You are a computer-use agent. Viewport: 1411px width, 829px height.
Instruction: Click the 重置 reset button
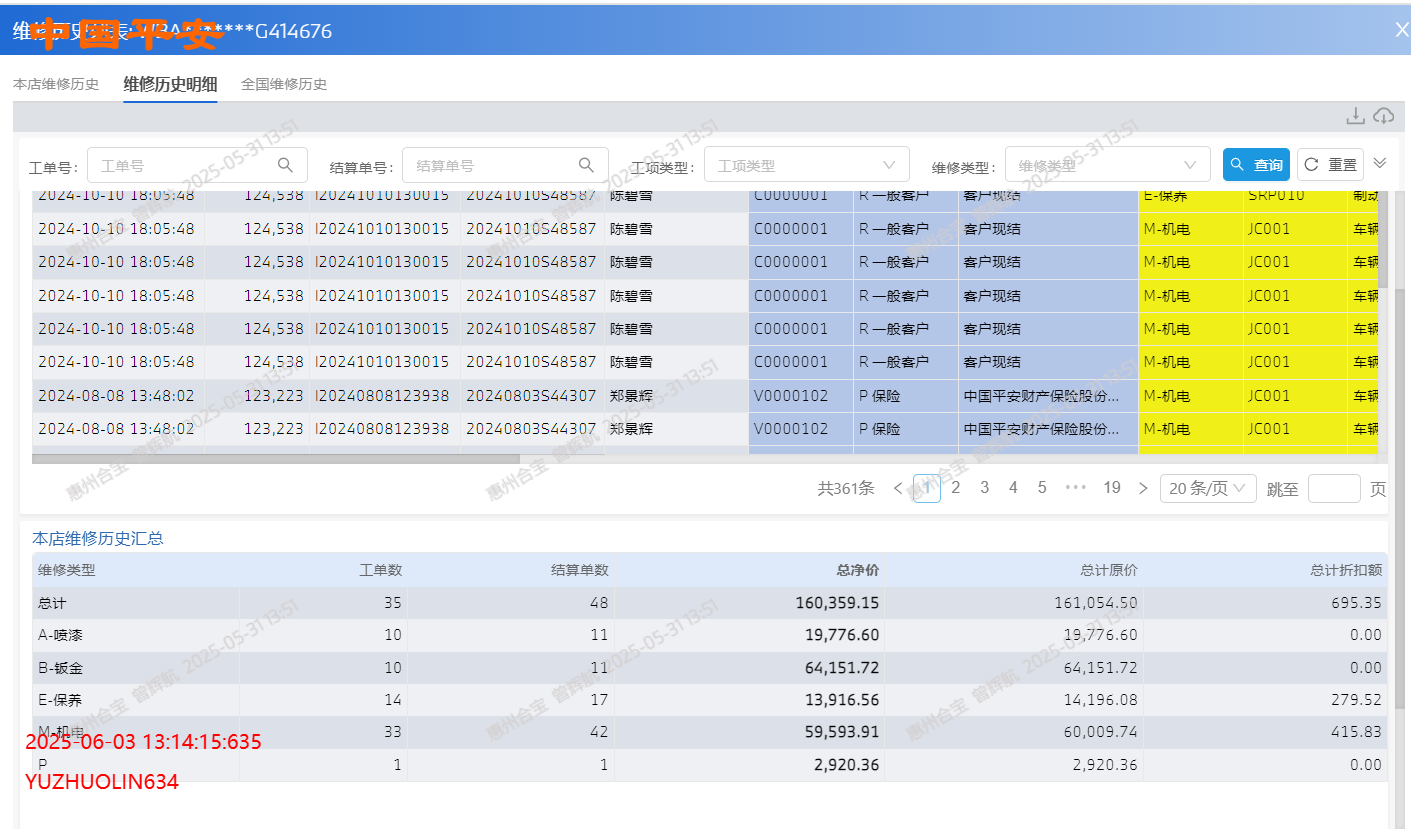pyautogui.click(x=1330, y=165)
